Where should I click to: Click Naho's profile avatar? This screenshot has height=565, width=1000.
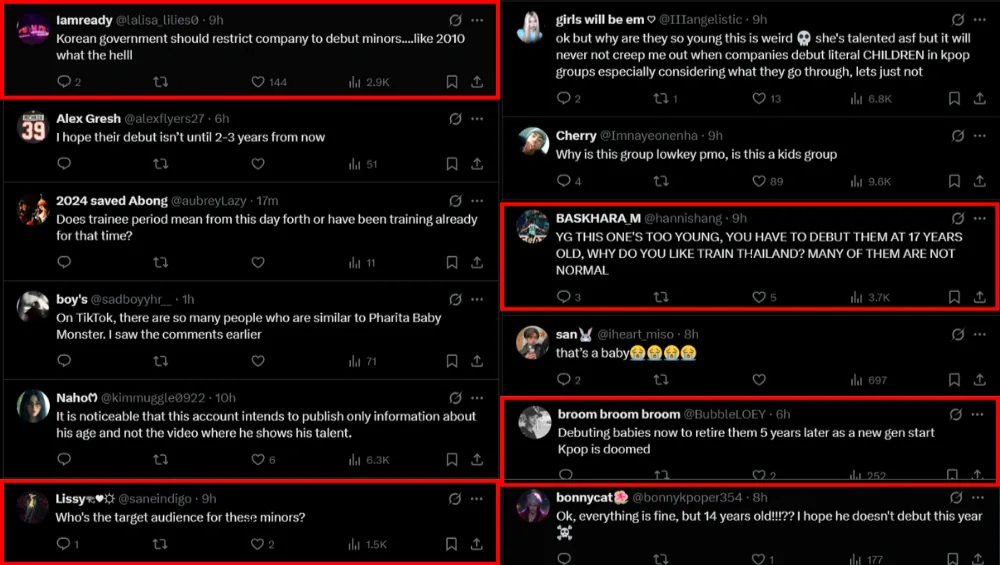(33, 405)
